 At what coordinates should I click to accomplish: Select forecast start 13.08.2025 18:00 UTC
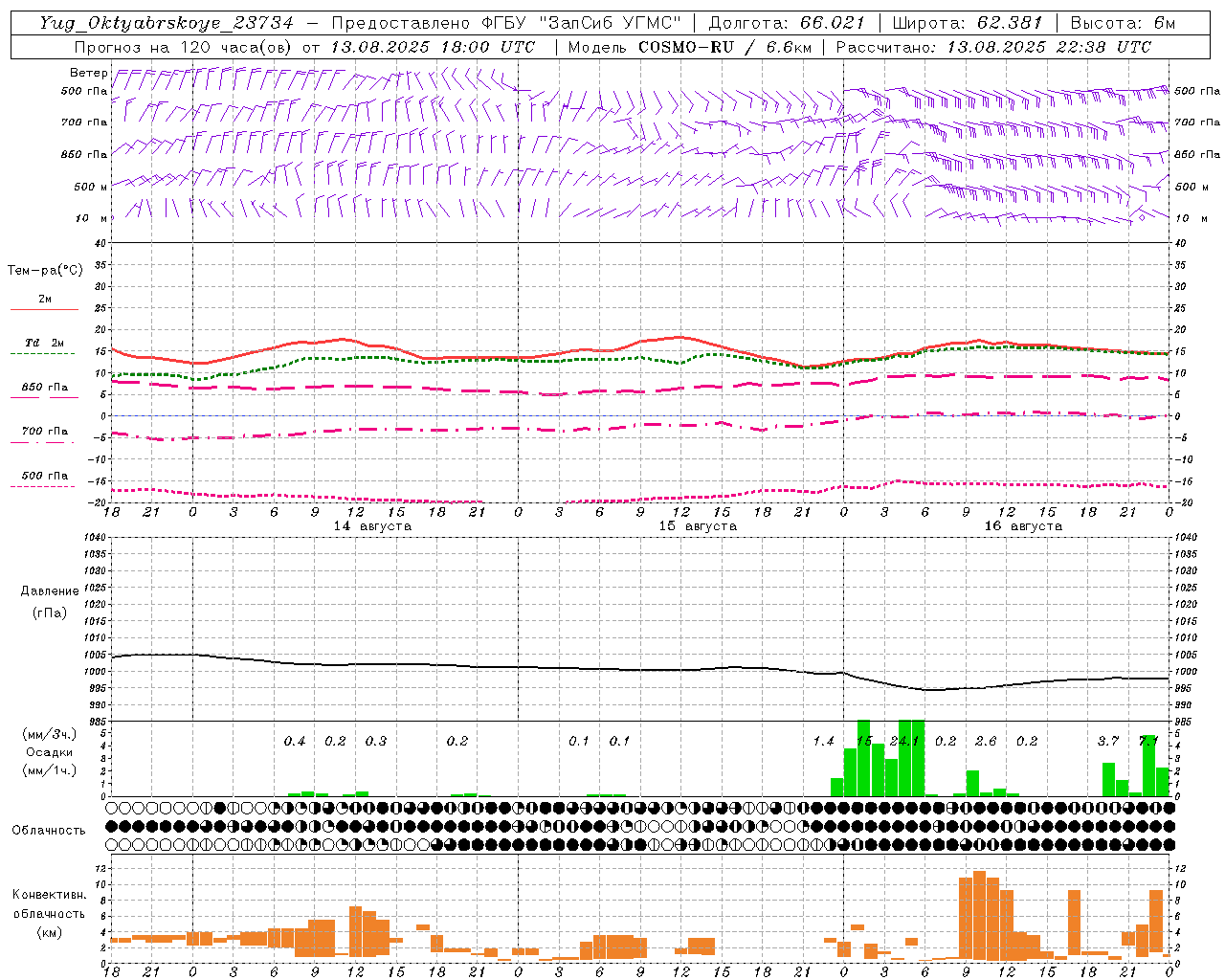click(x=433, y=47)
